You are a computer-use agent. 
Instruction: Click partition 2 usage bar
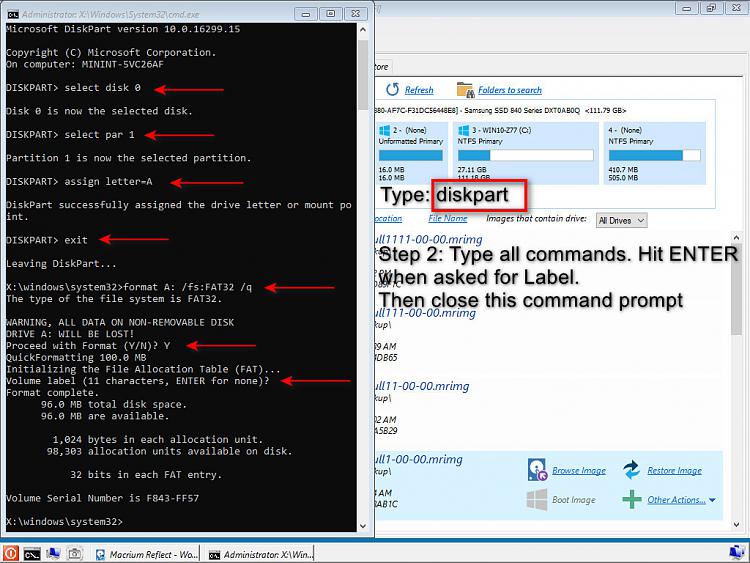pyautogui.click(x=410, y=155)
